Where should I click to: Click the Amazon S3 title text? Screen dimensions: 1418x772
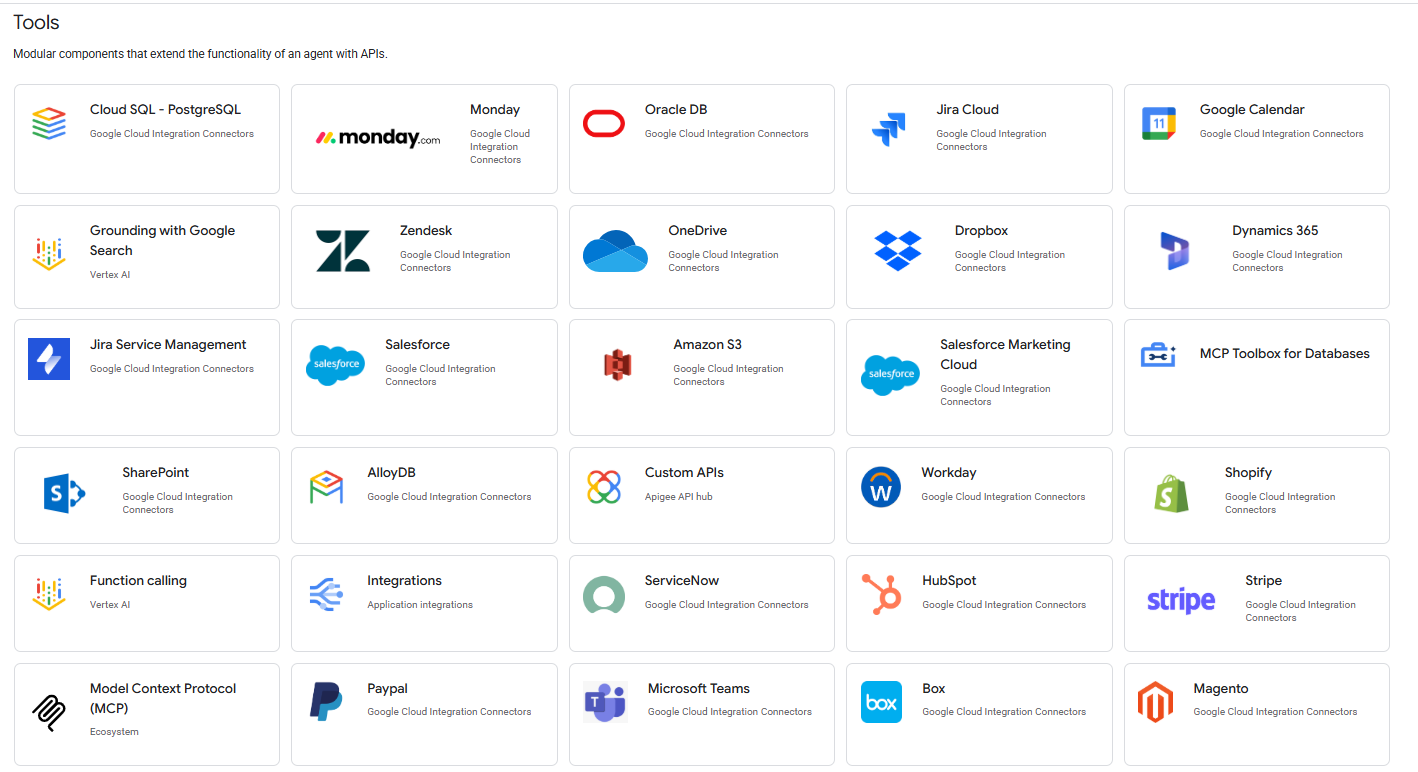(707, 345)
